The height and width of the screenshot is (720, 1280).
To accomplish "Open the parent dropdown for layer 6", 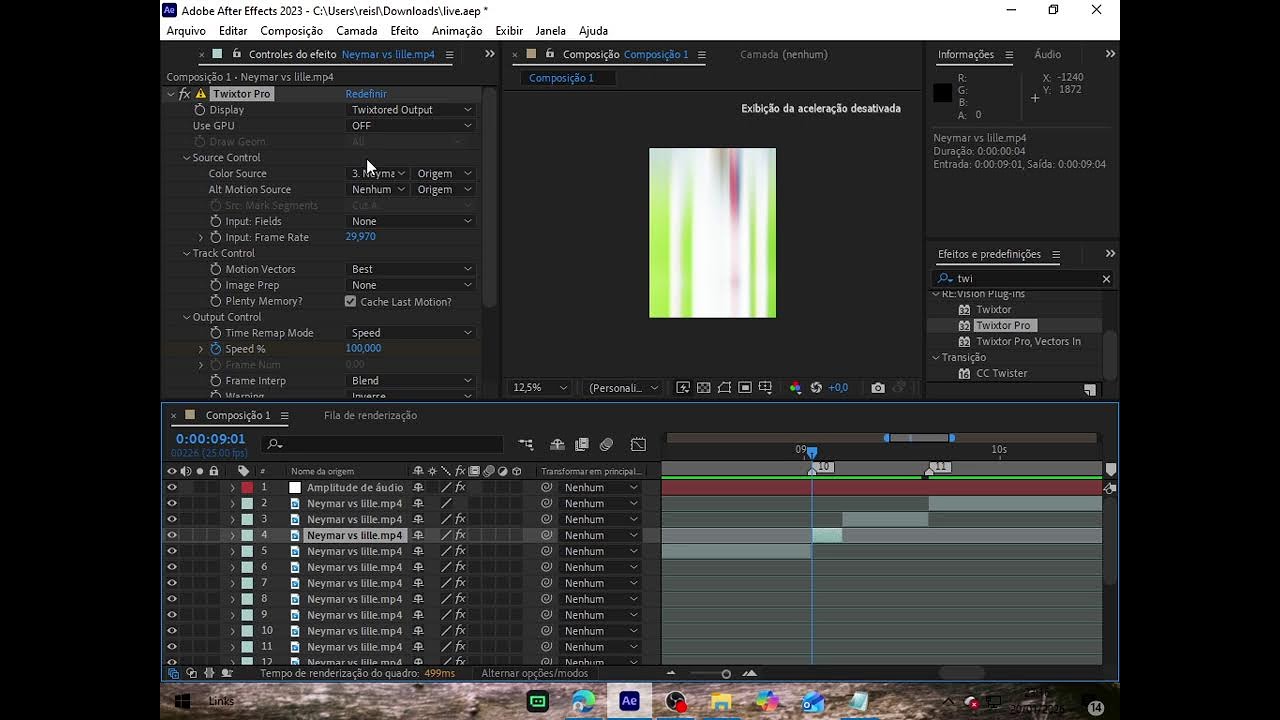I will click(600, 567).
